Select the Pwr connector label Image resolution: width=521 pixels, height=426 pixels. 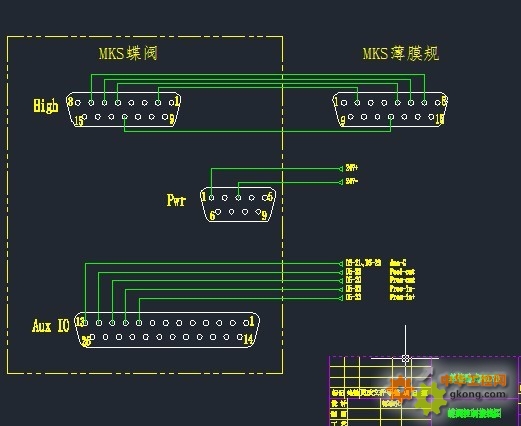click(176, 200)
